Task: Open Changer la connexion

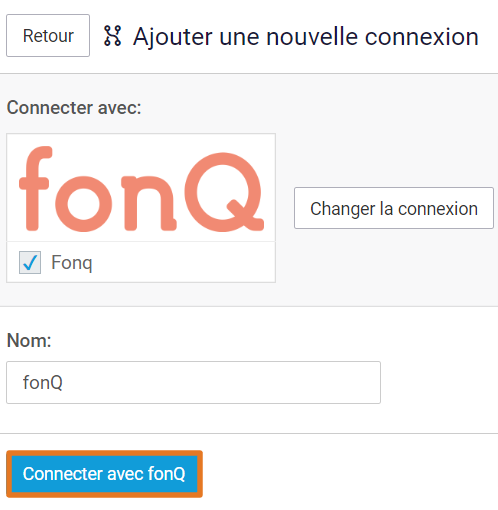Action: [x=394, y=208]
